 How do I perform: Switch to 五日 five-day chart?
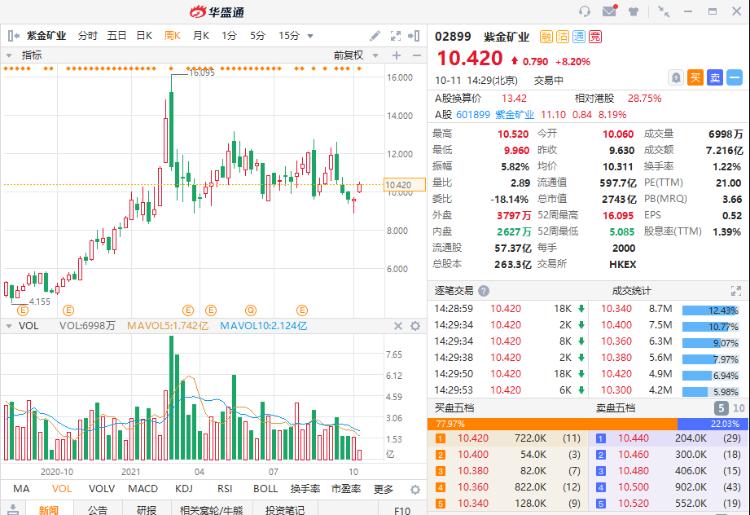(x=116, y=36)
